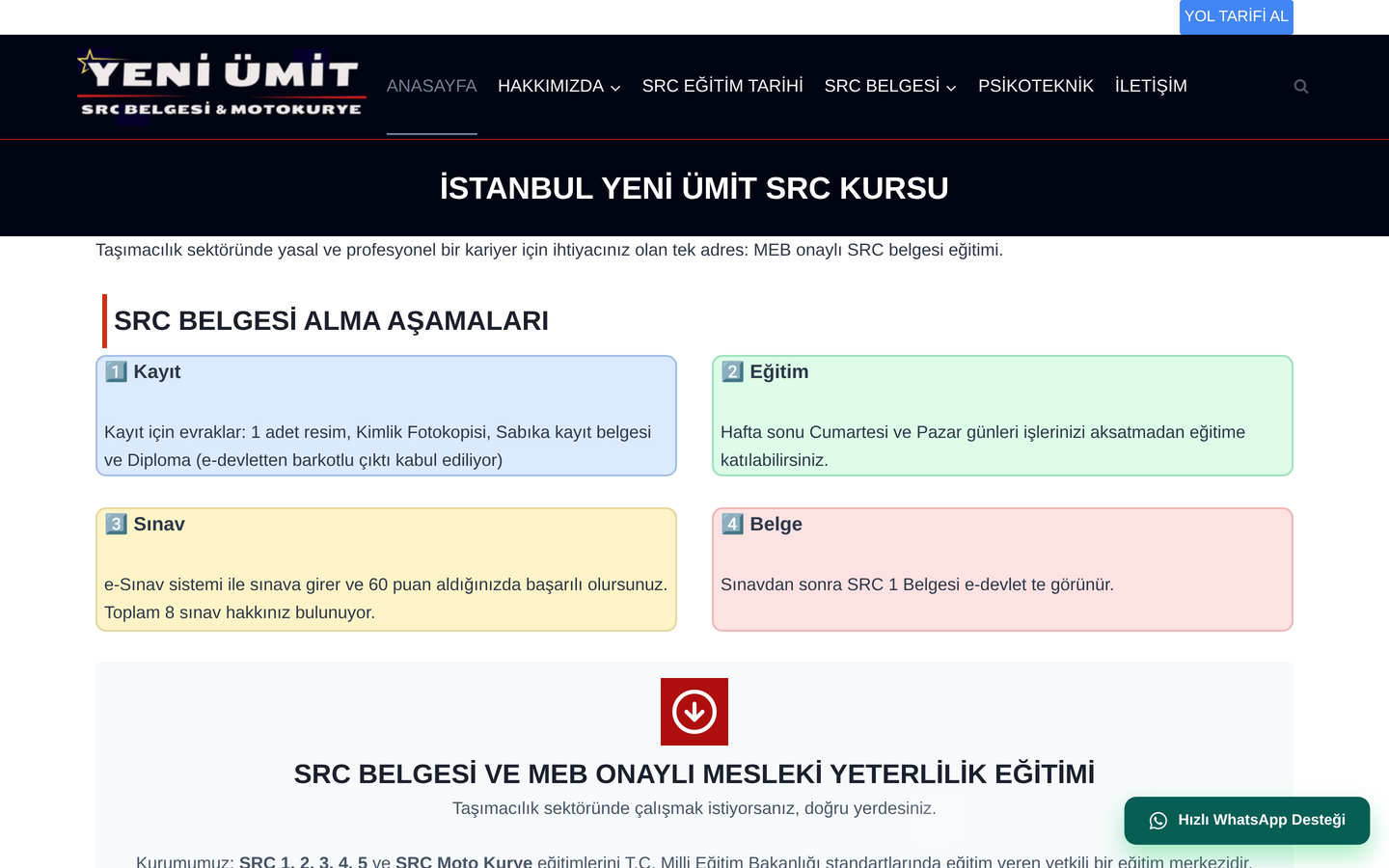
Task: Click the Kayıt için evraklar description text
Action: click(378, 446)
